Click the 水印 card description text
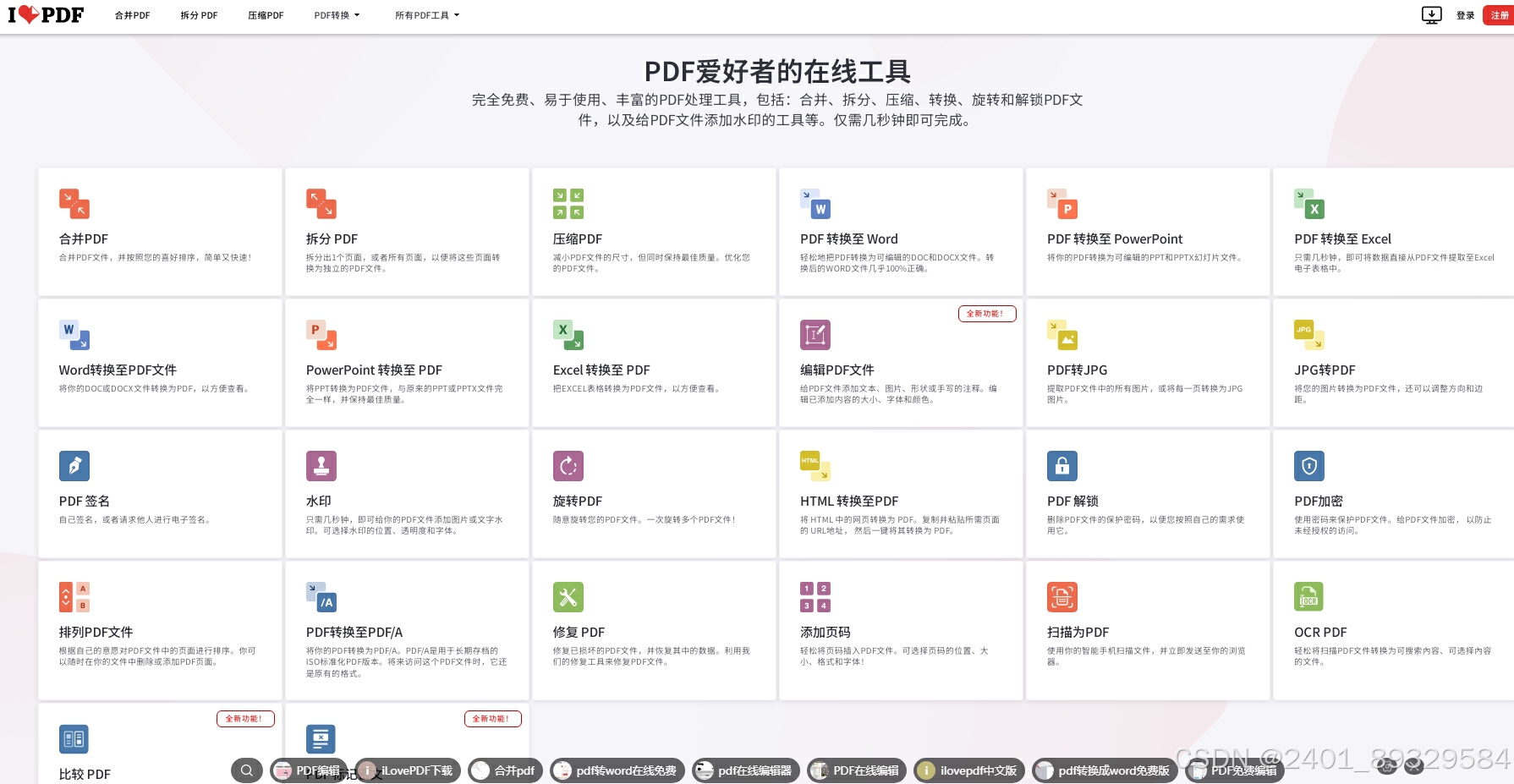 click(404, 525)
